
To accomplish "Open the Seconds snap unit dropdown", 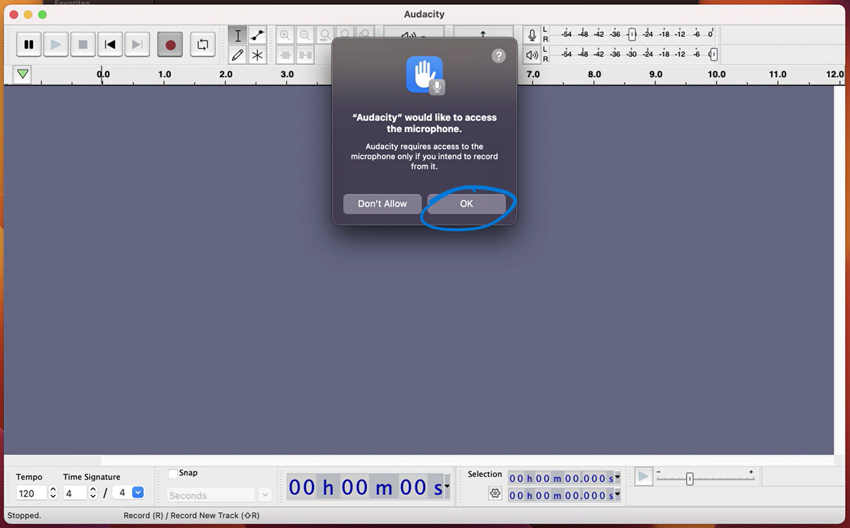I will [265, 495].
